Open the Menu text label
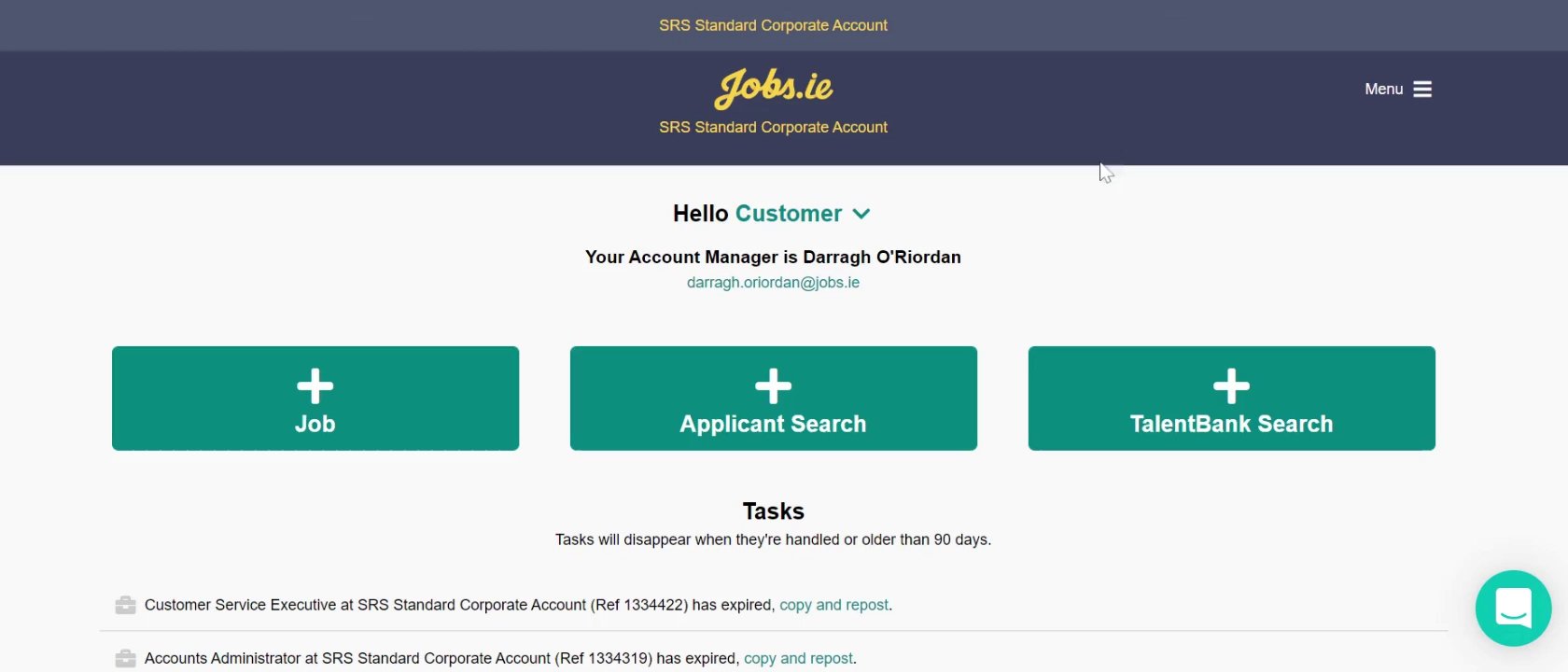 (x=1383, y=90)
